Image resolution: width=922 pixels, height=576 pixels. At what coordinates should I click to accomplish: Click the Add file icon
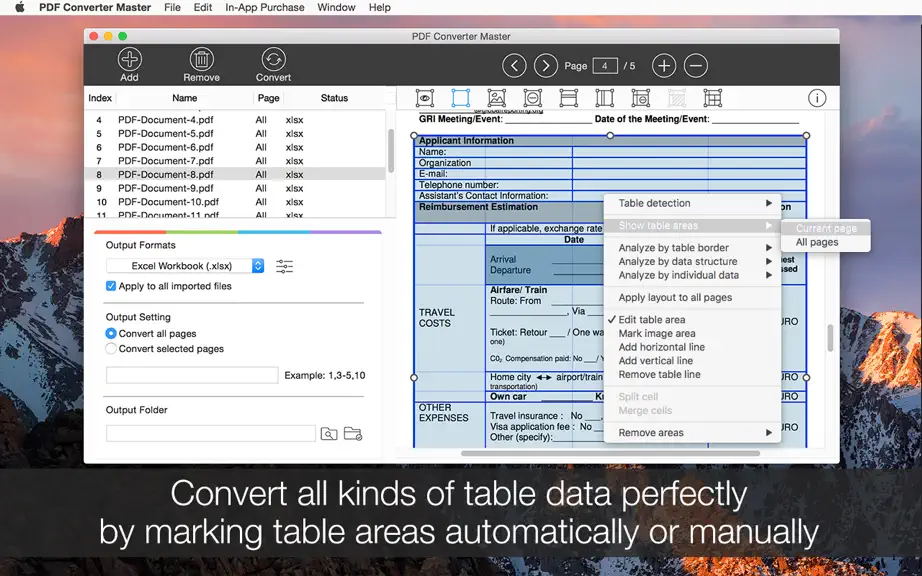pyautogui.click(x=129, y=59)
